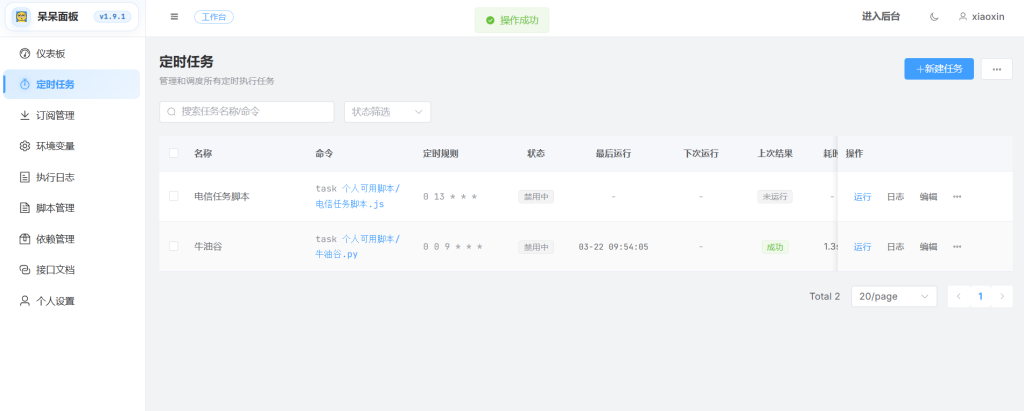The width and height of the screenshot is (1024, 411).
Task: Open the 20/page page size dropdown
Action: 893,297
